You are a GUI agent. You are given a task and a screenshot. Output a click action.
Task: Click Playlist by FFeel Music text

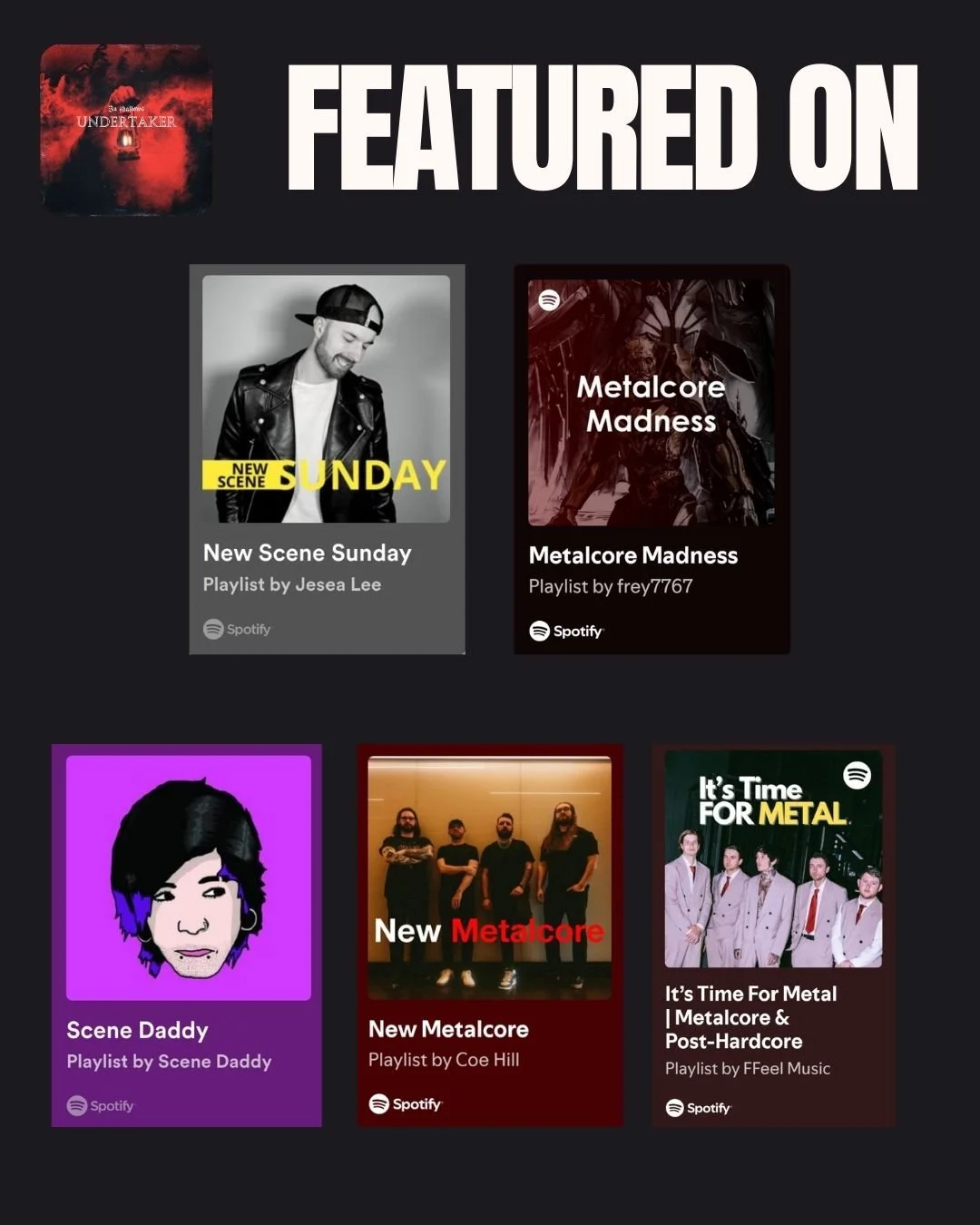click(748, 1069)
